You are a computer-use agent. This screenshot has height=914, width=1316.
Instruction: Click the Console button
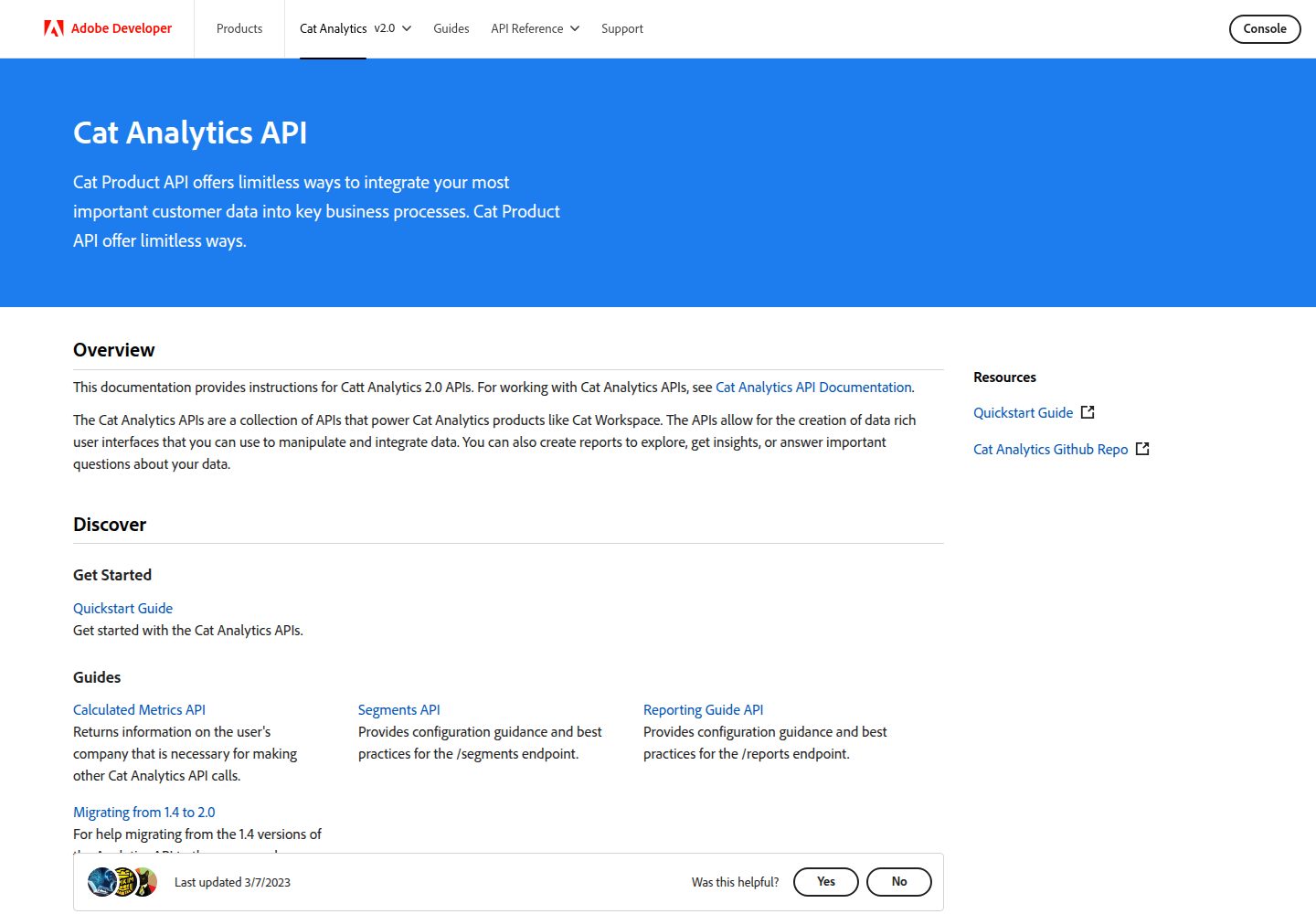(x=1265, y=28)
